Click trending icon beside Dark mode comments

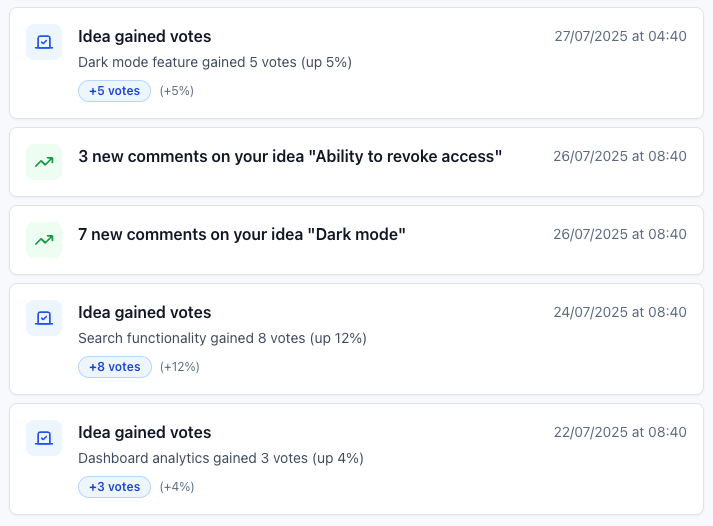pyautogui.click(x=44, y=240)
